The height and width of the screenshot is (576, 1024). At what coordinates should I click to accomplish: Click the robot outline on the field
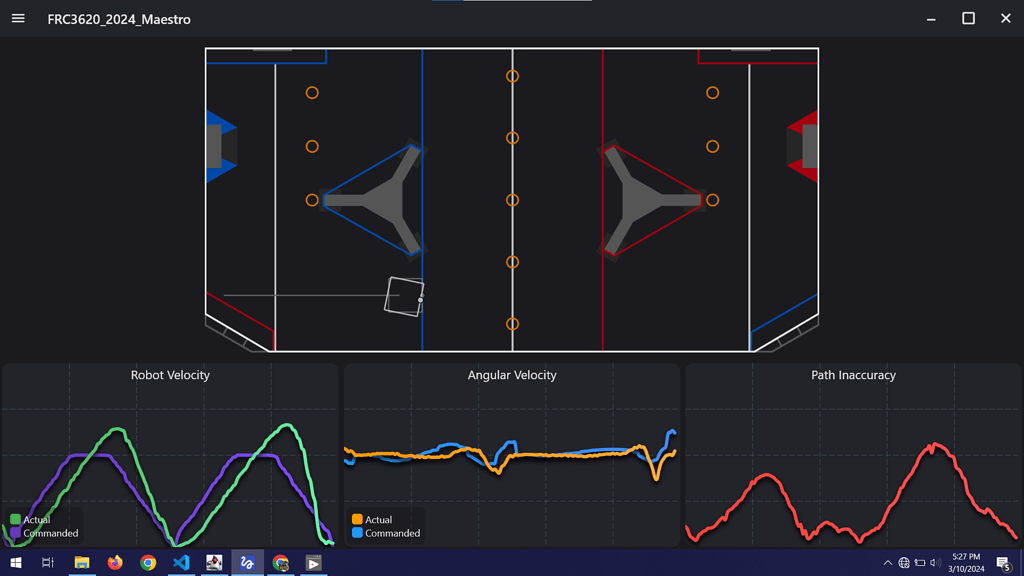[x=404, y=296]
